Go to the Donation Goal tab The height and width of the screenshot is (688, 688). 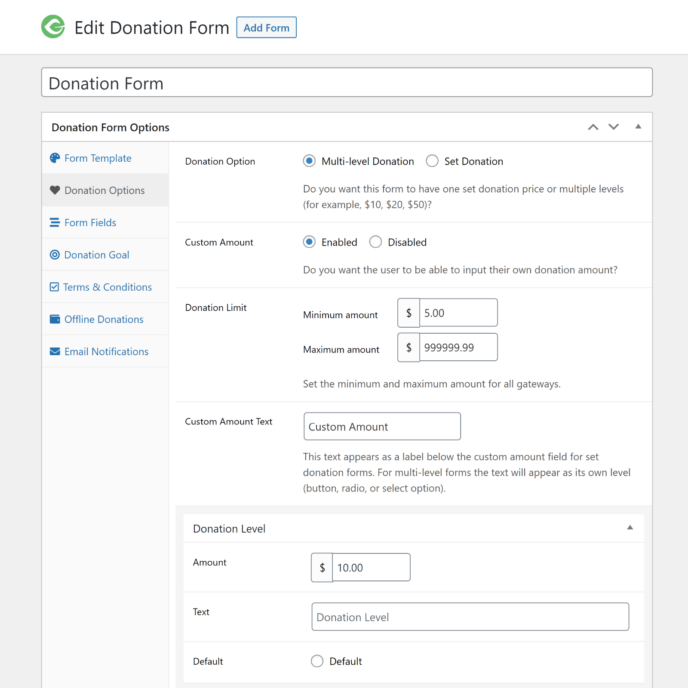105,254
